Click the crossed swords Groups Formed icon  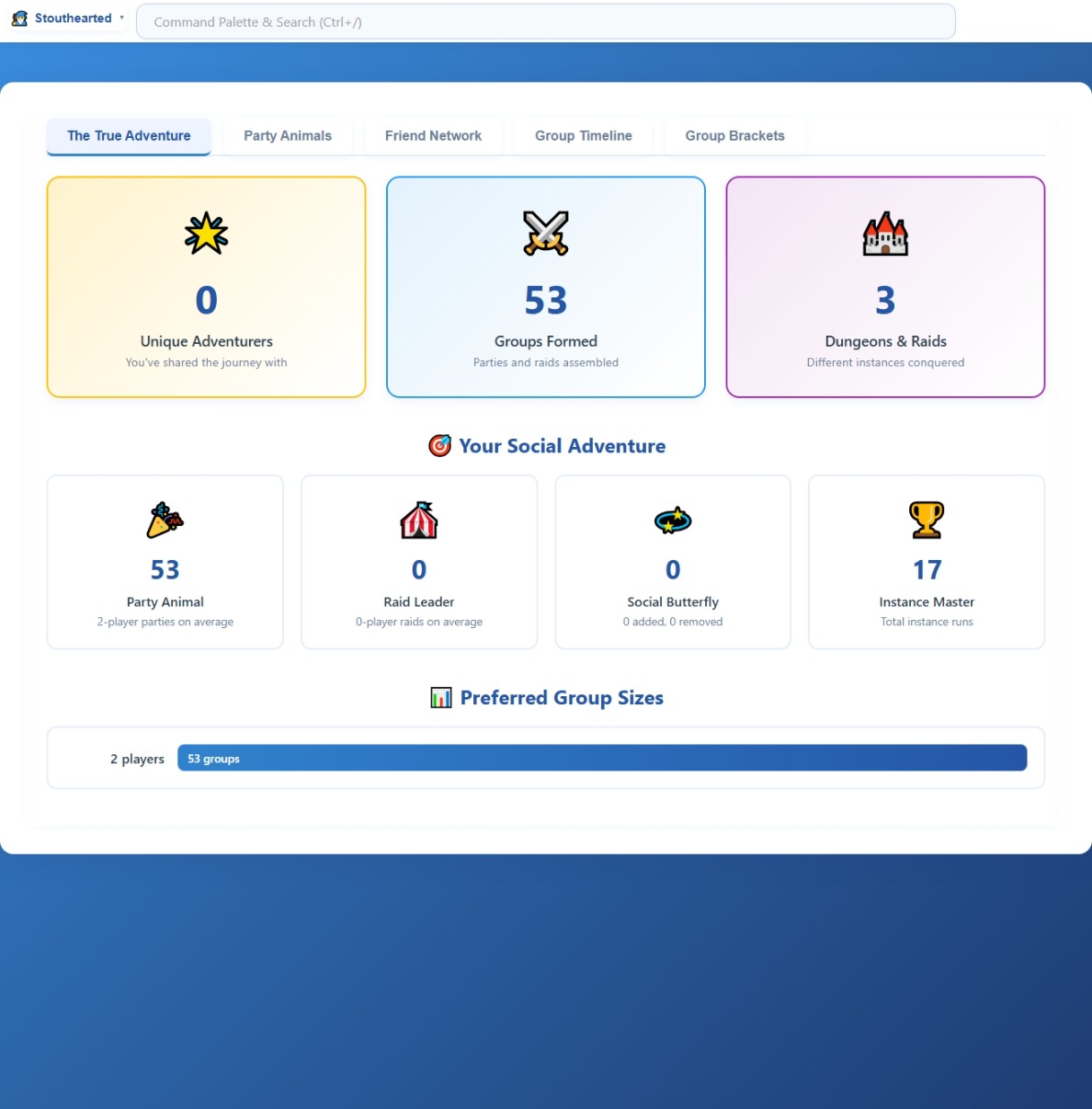546,234
